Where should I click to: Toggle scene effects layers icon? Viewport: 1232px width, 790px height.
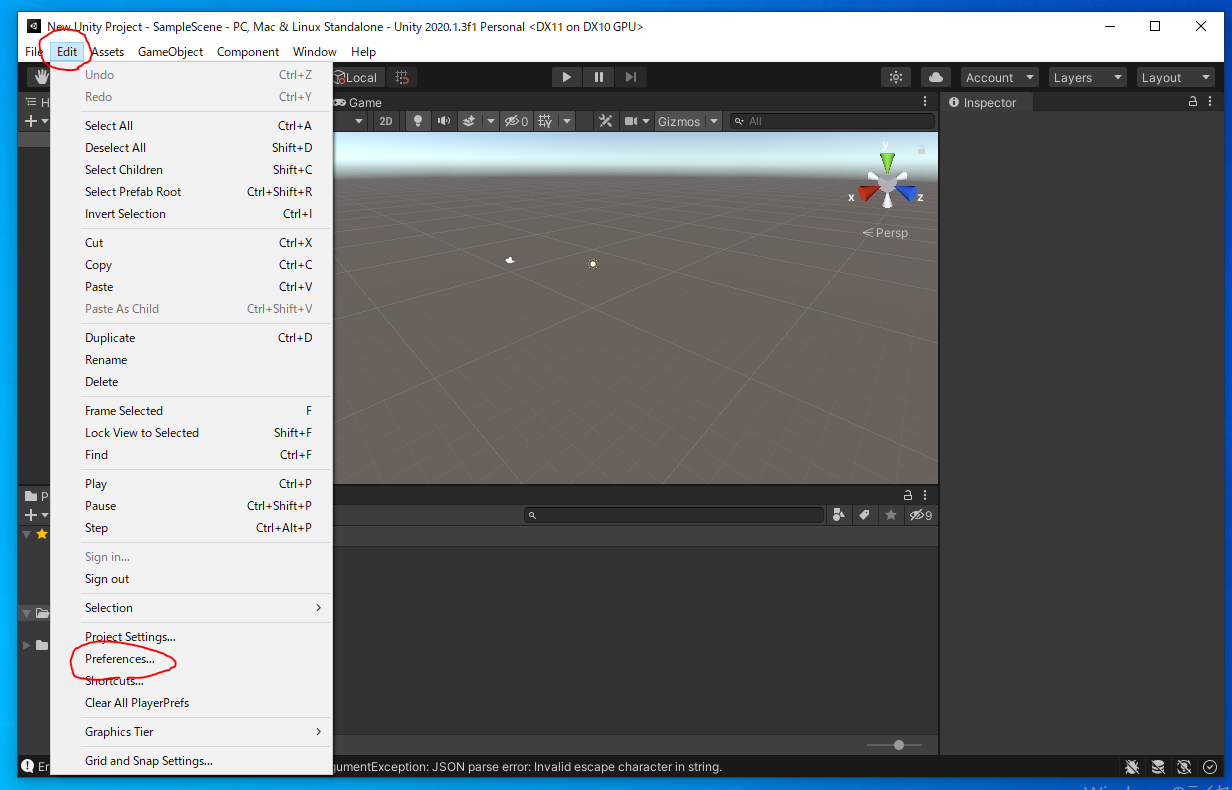pyautogui.click(x=469, y=121)
